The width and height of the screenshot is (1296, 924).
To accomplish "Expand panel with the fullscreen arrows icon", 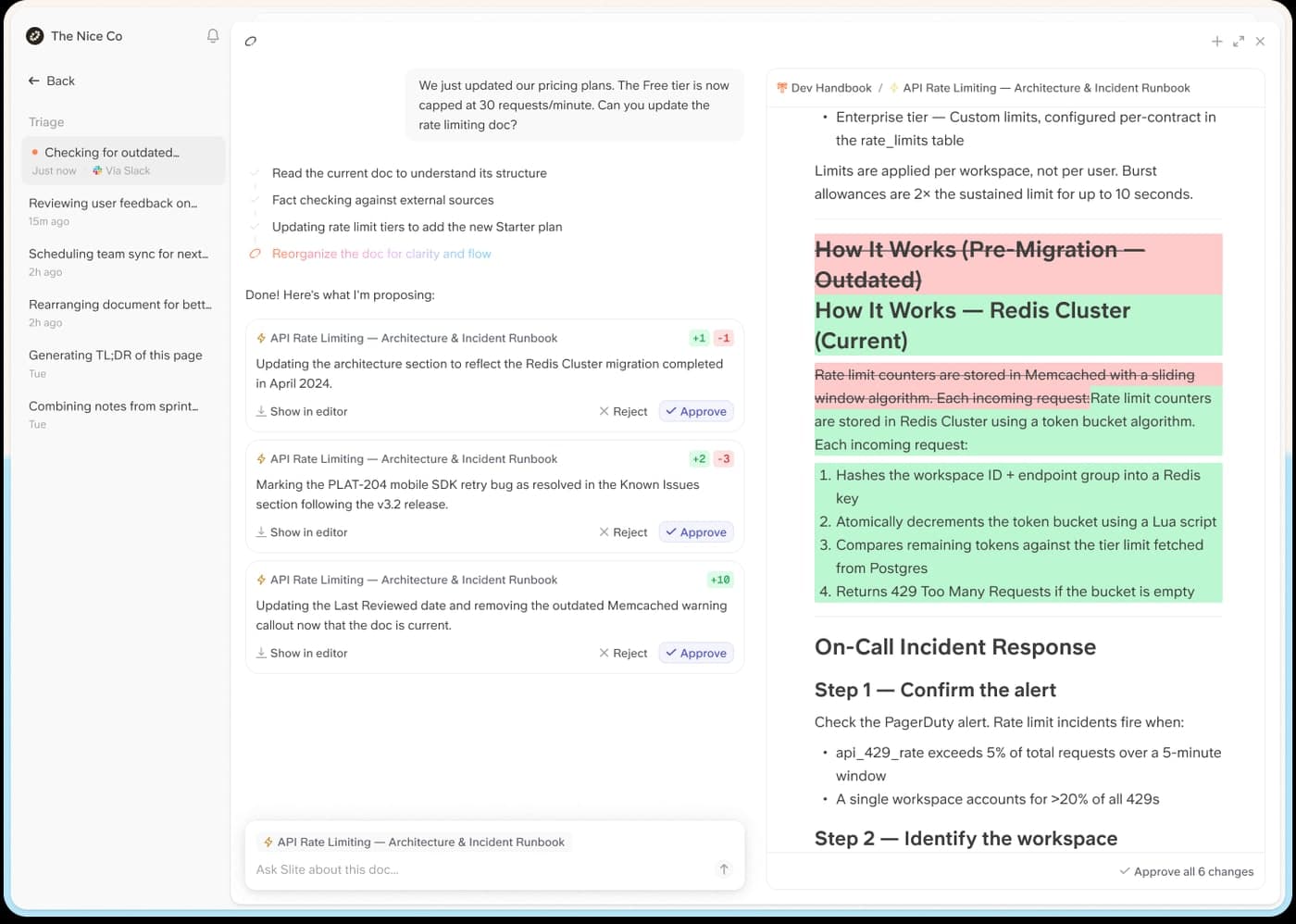I will pos(1239,42).
